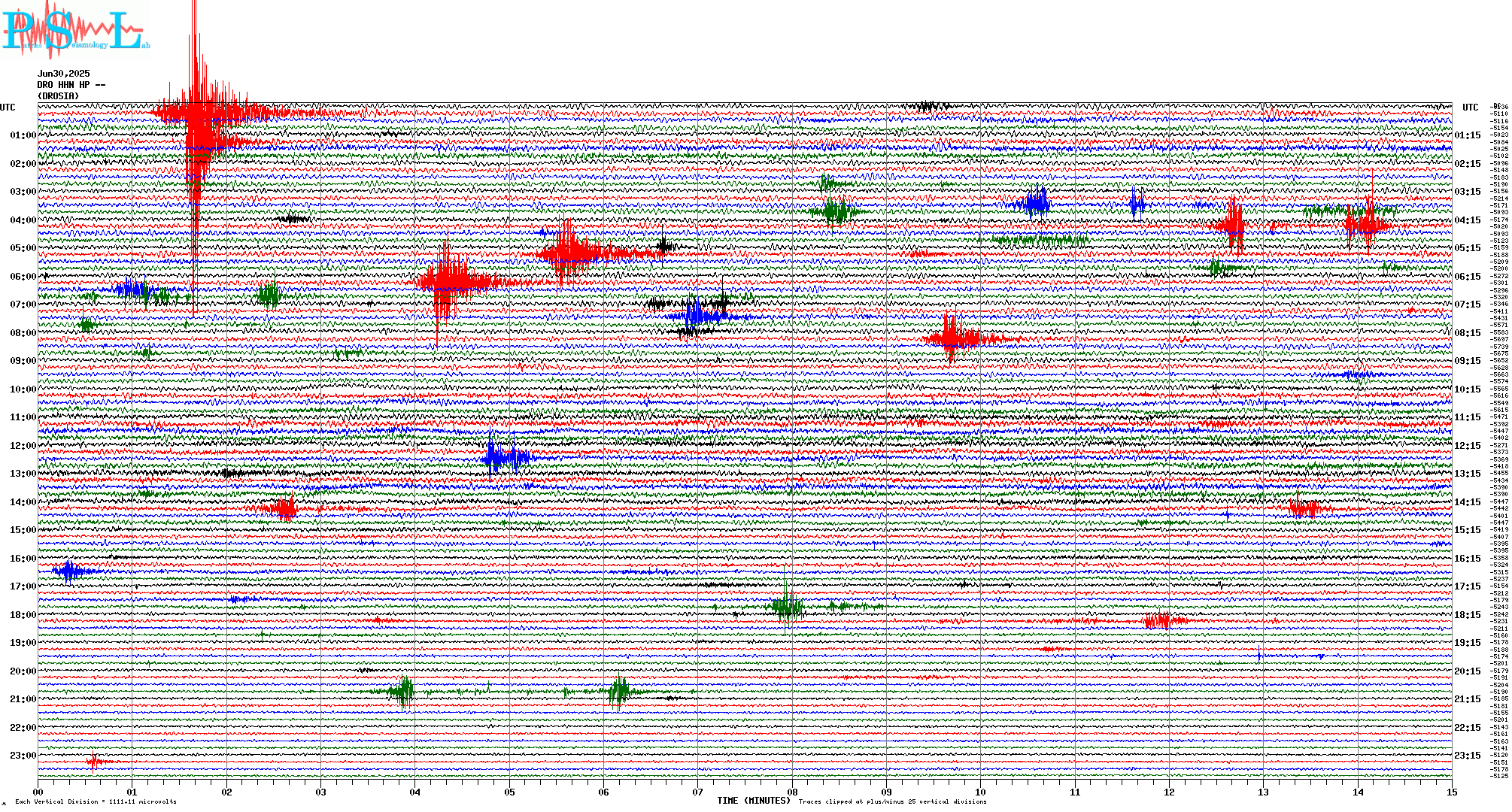
Task: Click the "01" minute tick label
Action: coord(132,792)
